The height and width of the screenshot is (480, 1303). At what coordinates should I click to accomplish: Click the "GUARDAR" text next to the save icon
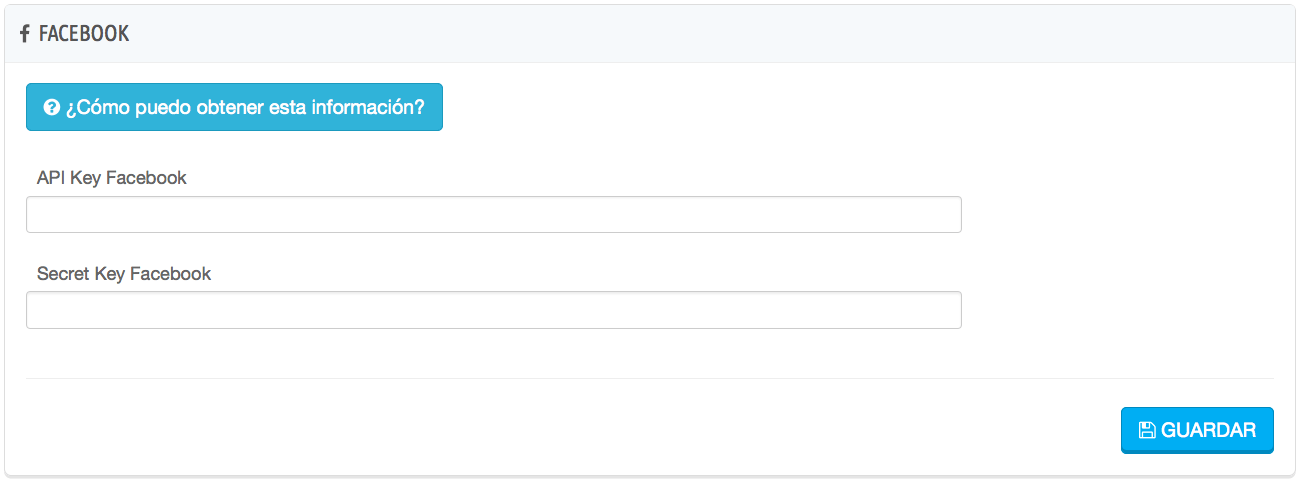pyautogui.click(x=1208, y=430)
